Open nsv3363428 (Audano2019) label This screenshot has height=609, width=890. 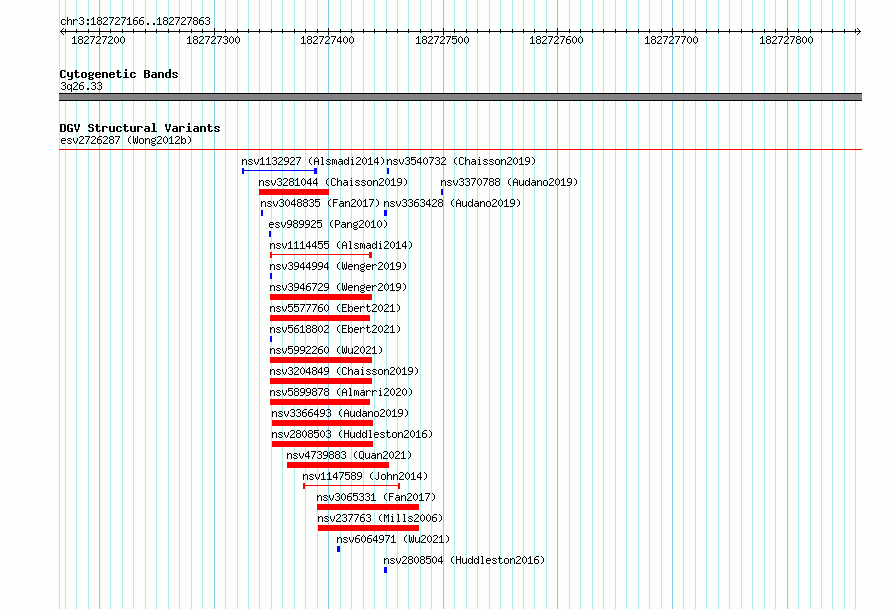coord(452,203)
